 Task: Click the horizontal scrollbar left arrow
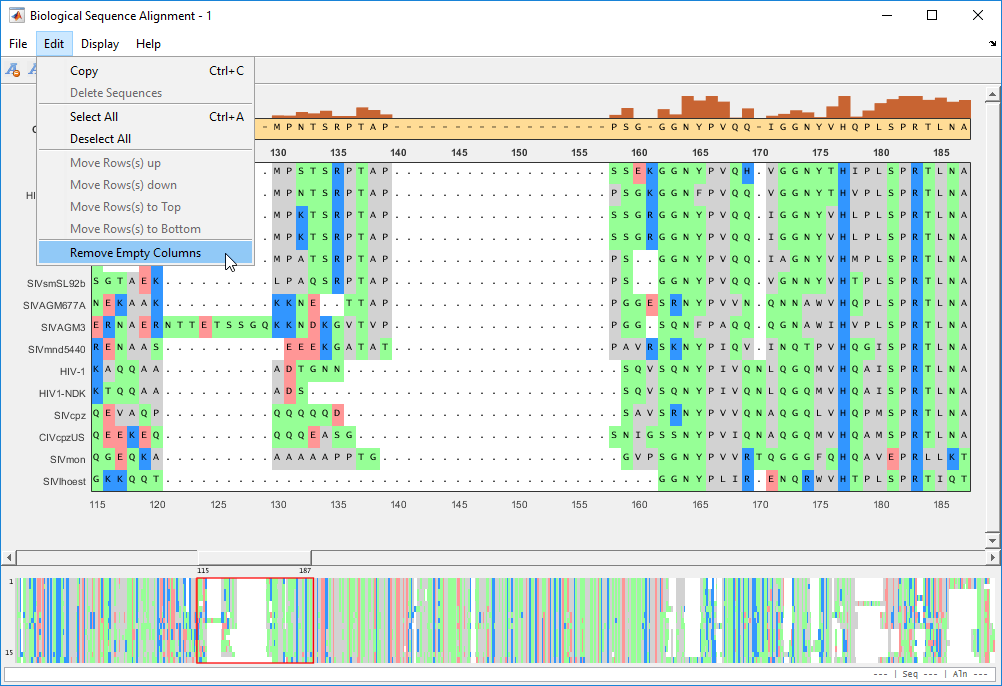[10, 557]
